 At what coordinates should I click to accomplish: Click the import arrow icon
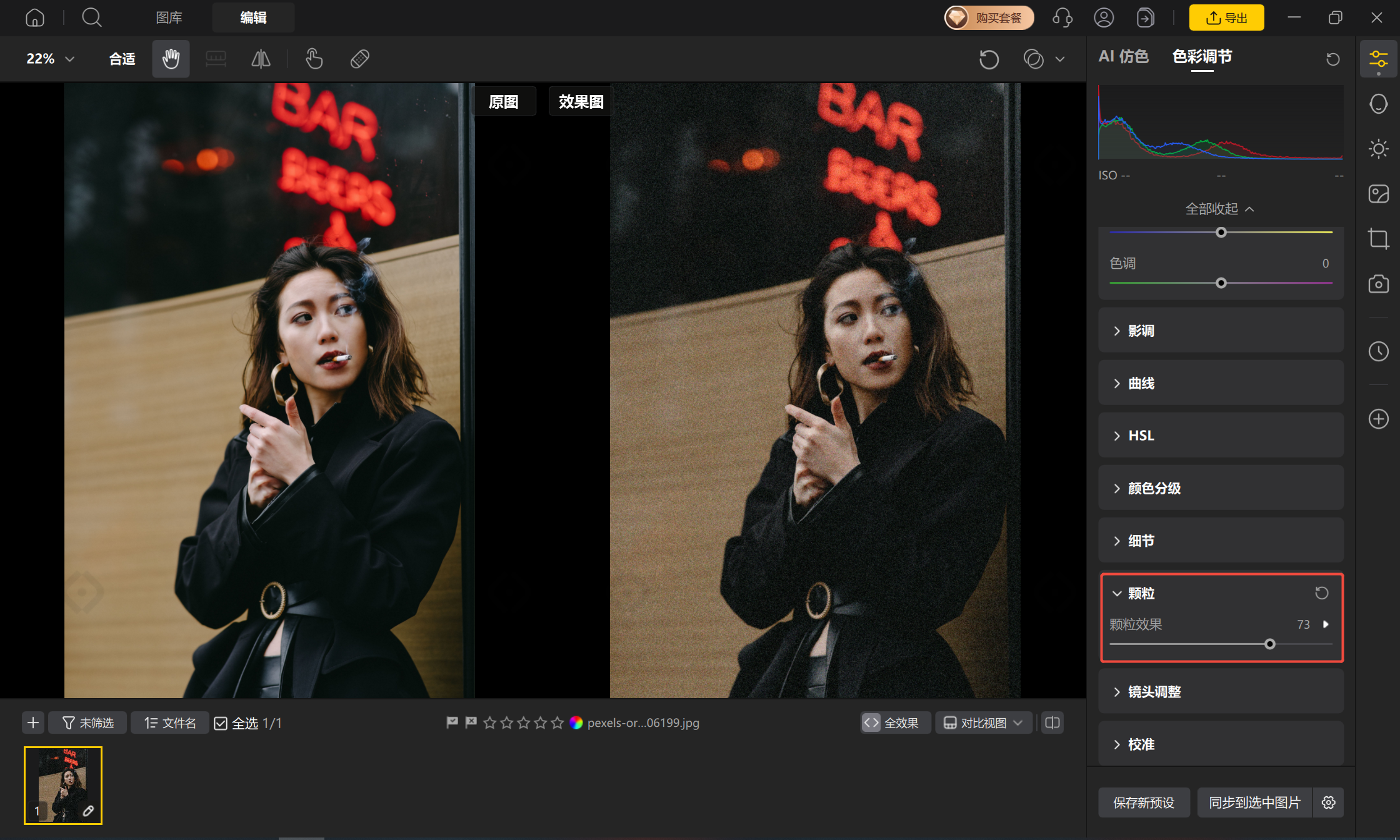click(1145, 17)
